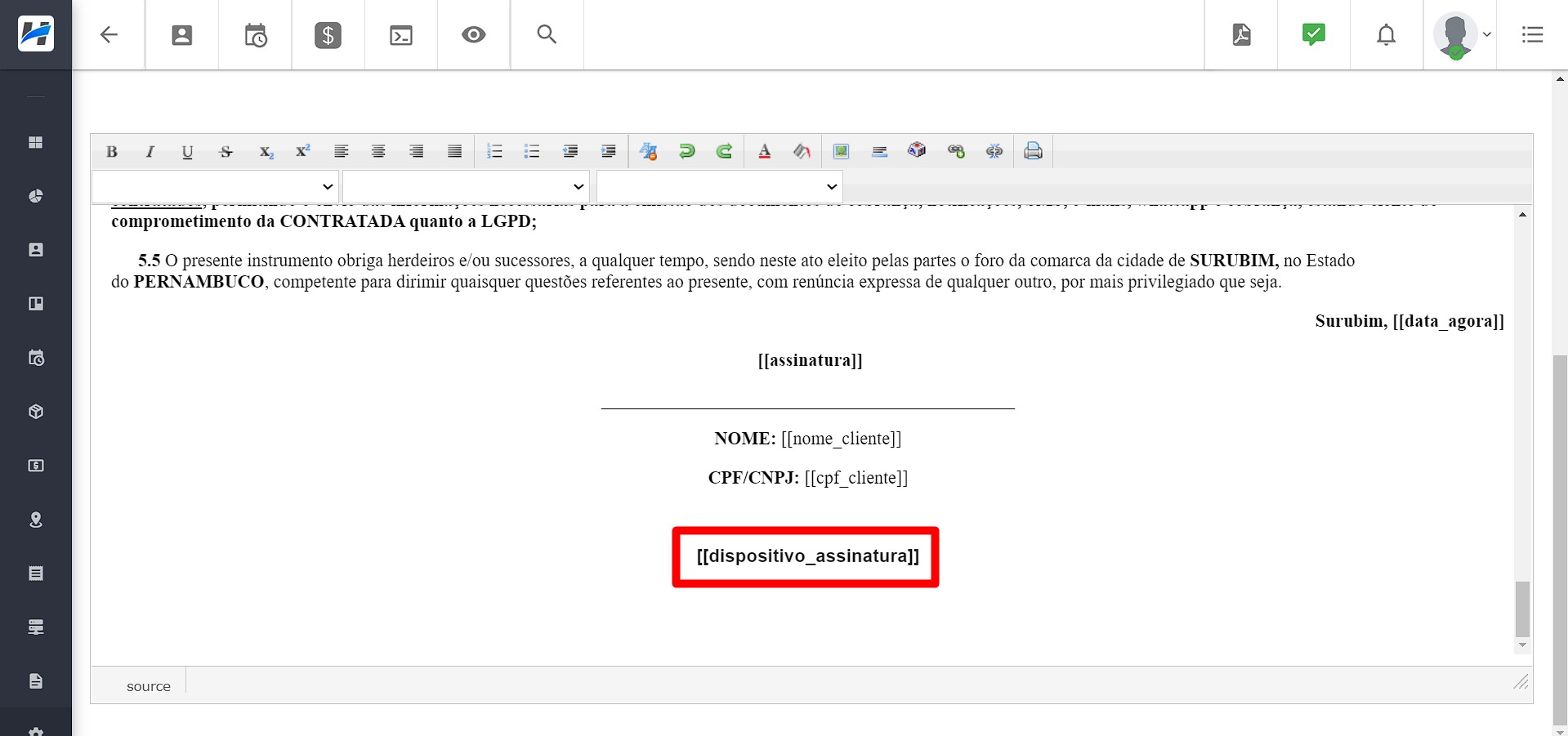This screenshot has height=736, width=1568.
Task: Click the application logo
Action: coord(36,34)
